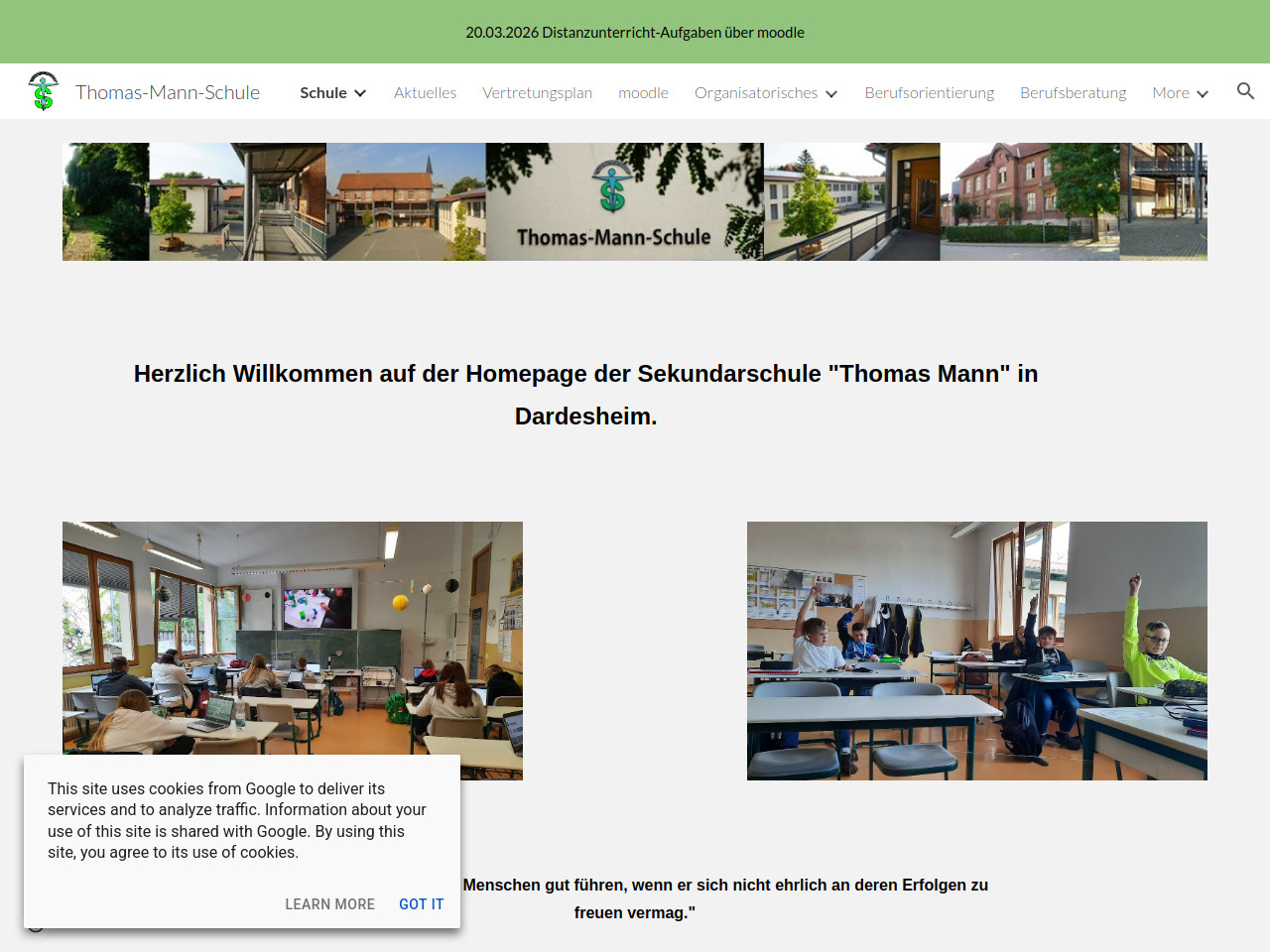
Task: Open the More navigation dropdown
Action: point(1180,93)
